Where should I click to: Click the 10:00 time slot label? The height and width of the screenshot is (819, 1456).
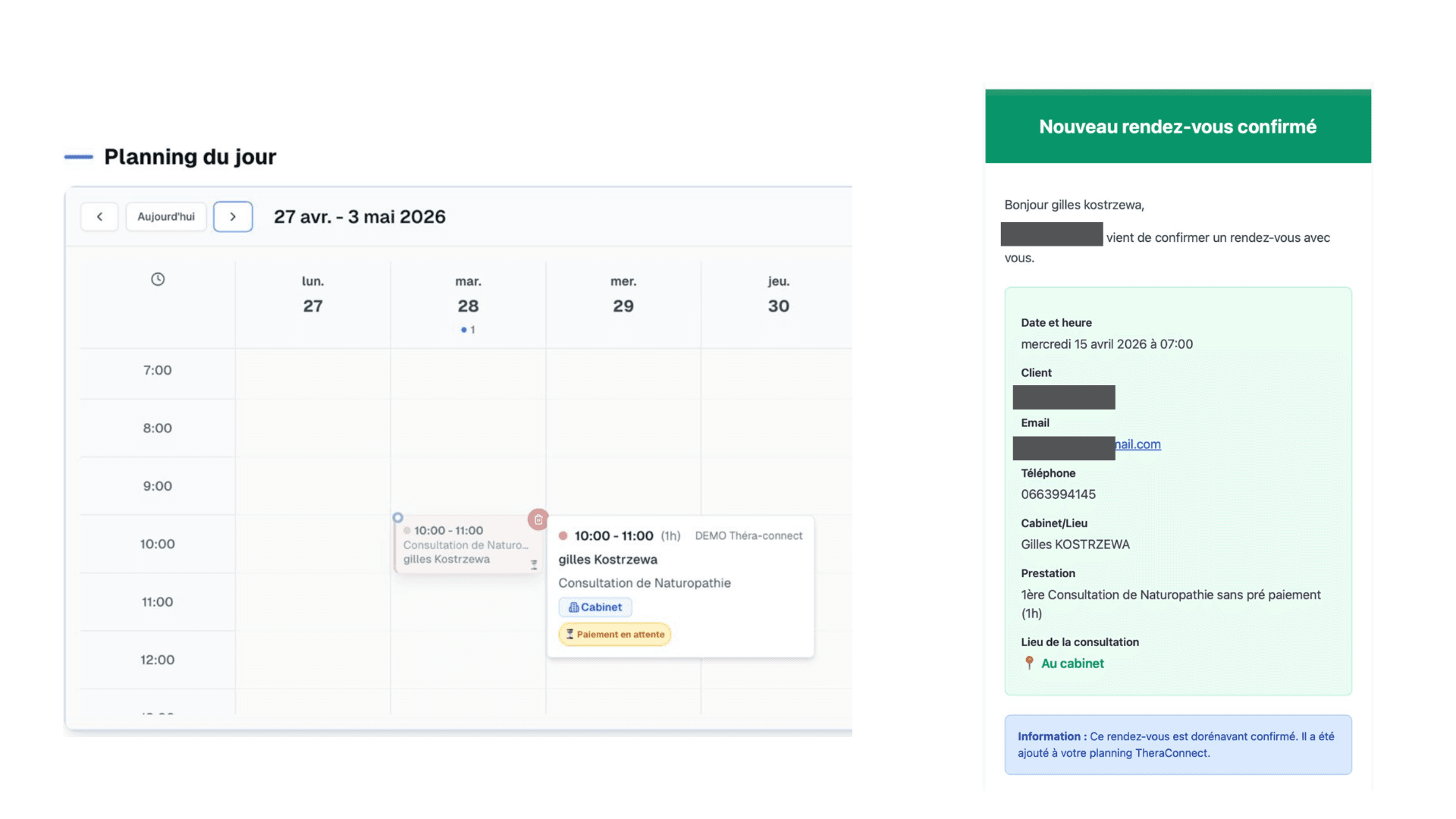(157, 544)
